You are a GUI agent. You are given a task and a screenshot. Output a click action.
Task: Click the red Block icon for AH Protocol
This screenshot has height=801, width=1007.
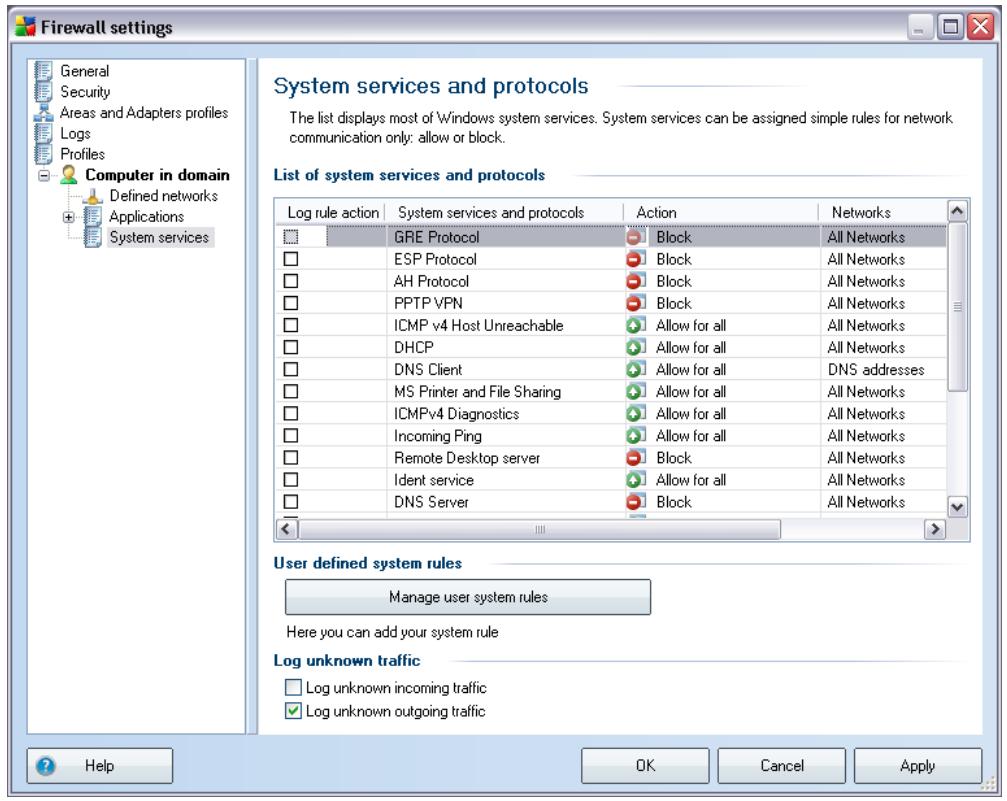[x=635, y=281]
